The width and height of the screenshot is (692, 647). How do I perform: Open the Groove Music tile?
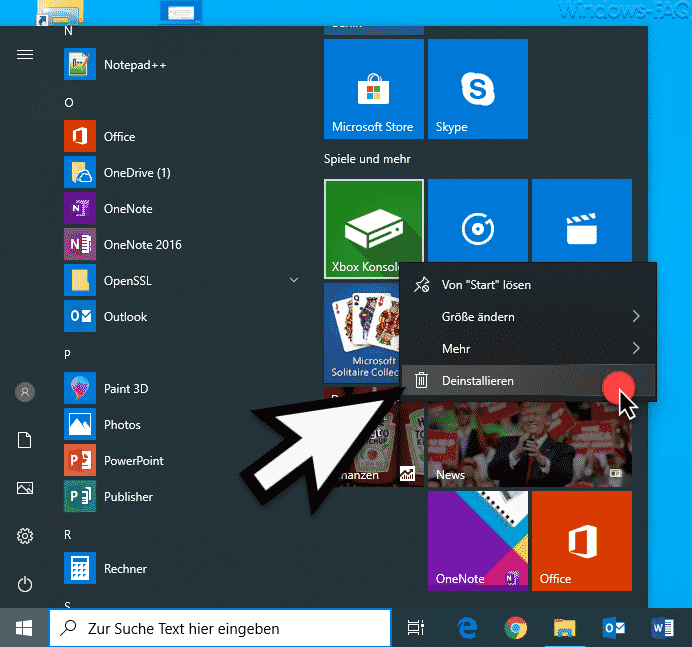(x=477, y=229)
